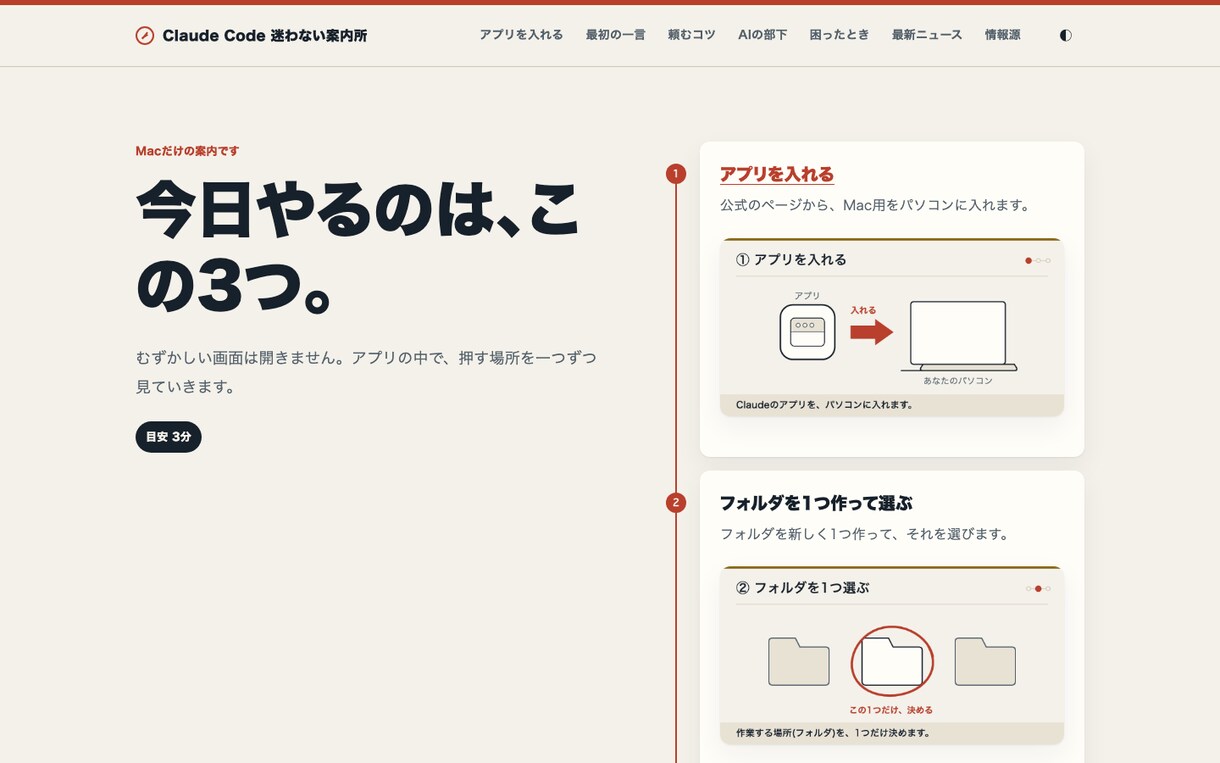Click the 目安 3分 badge
The height and width of the screenshot is (763, 1220).
click(168, 437)
